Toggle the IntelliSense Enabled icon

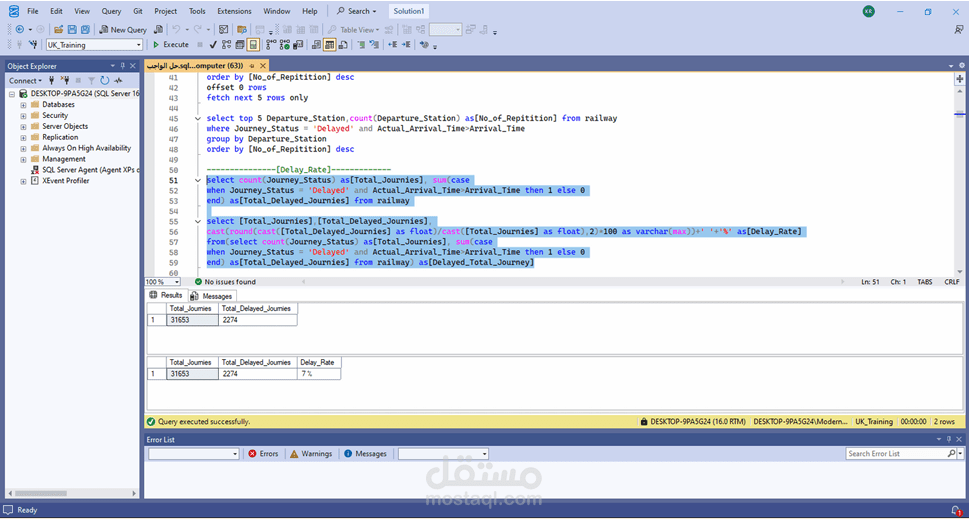(x=253, y=44)
